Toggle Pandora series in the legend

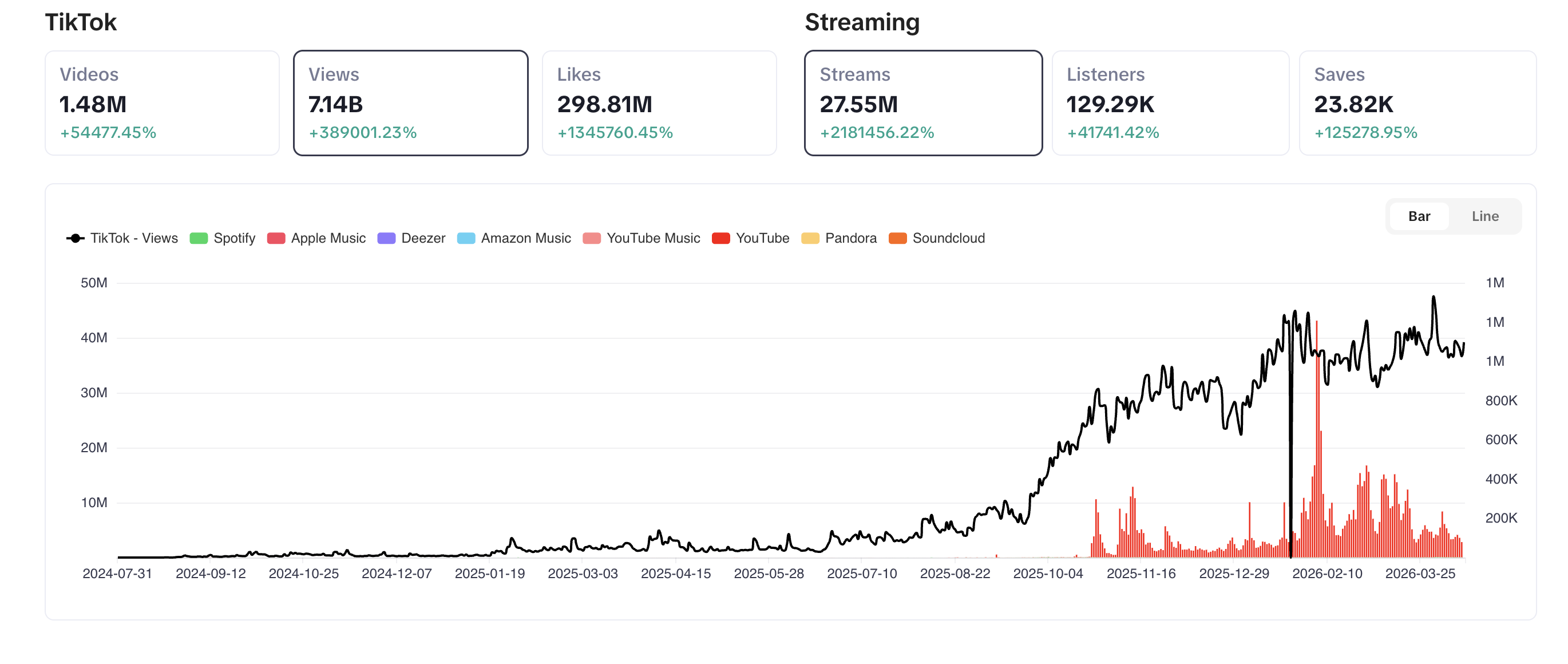point(839,238)
